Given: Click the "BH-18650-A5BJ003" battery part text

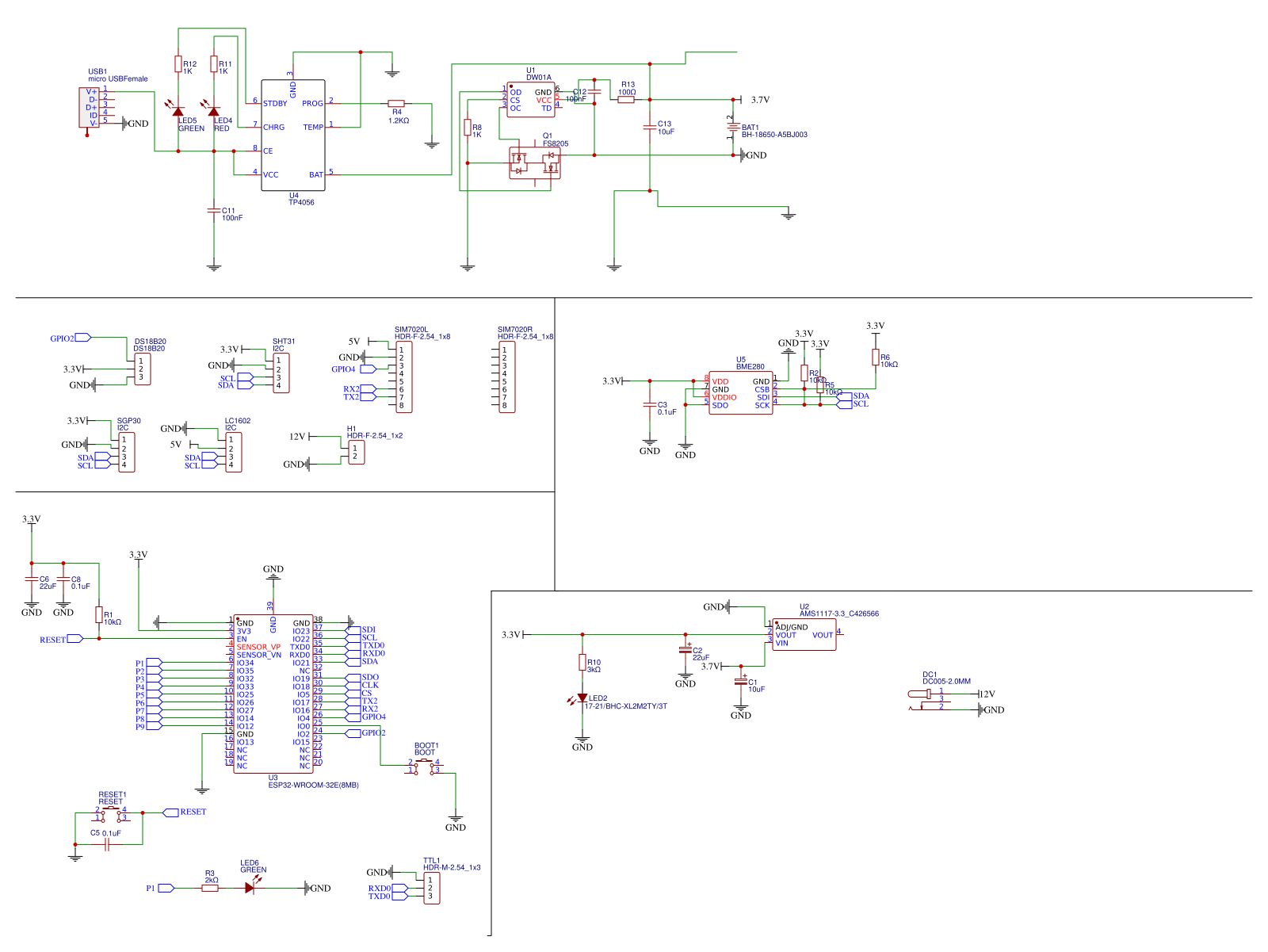Looking at the screenshot, I should click(x=774, y=135).
